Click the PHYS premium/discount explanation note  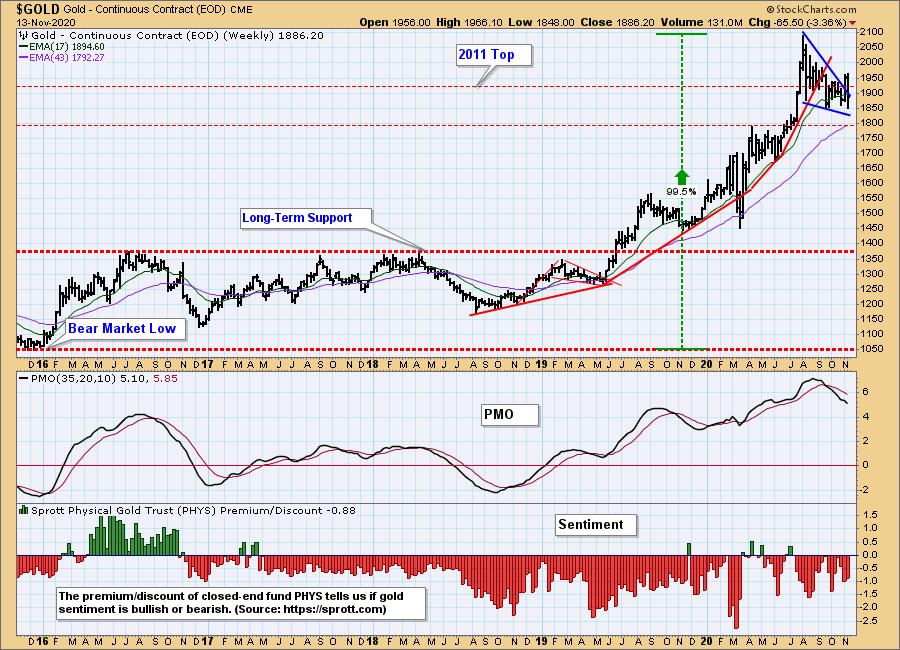point(241,603)
